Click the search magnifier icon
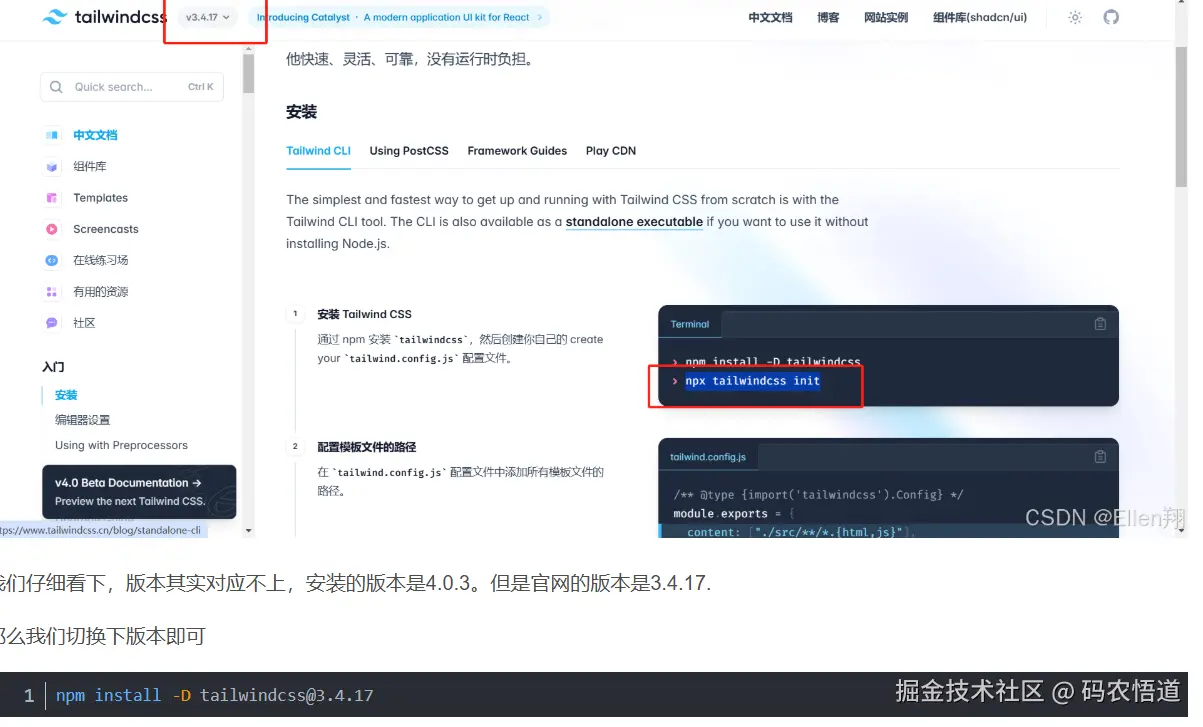1203x727 pixels. (x=56, y=87)
